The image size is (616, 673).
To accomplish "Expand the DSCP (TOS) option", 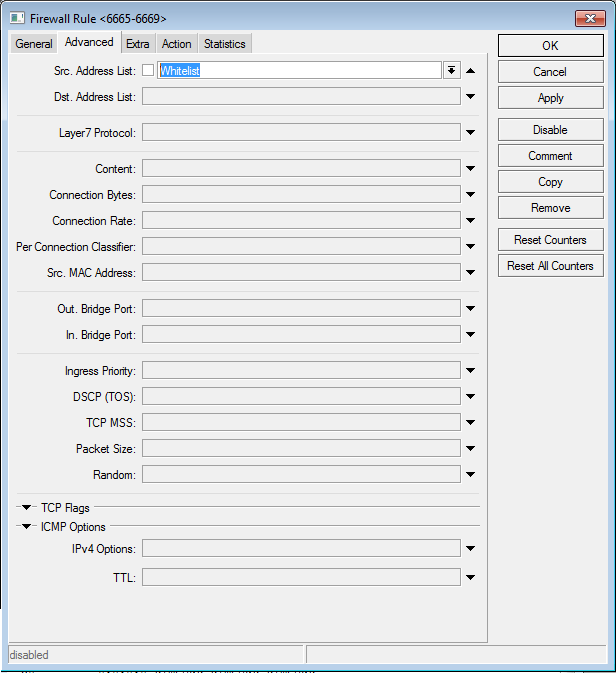I will tap(470, 397).
